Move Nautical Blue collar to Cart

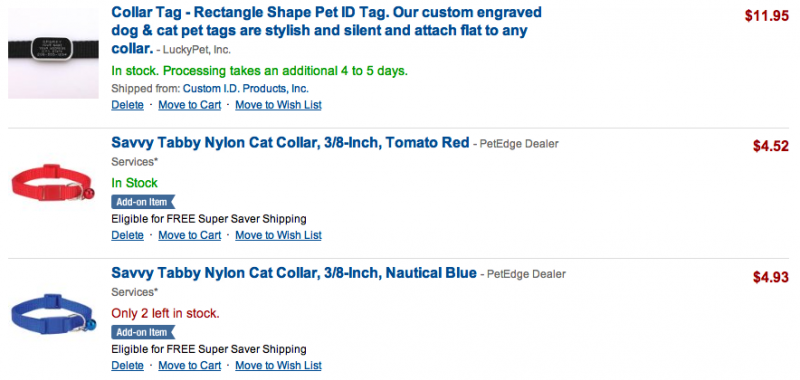(190, 365)
